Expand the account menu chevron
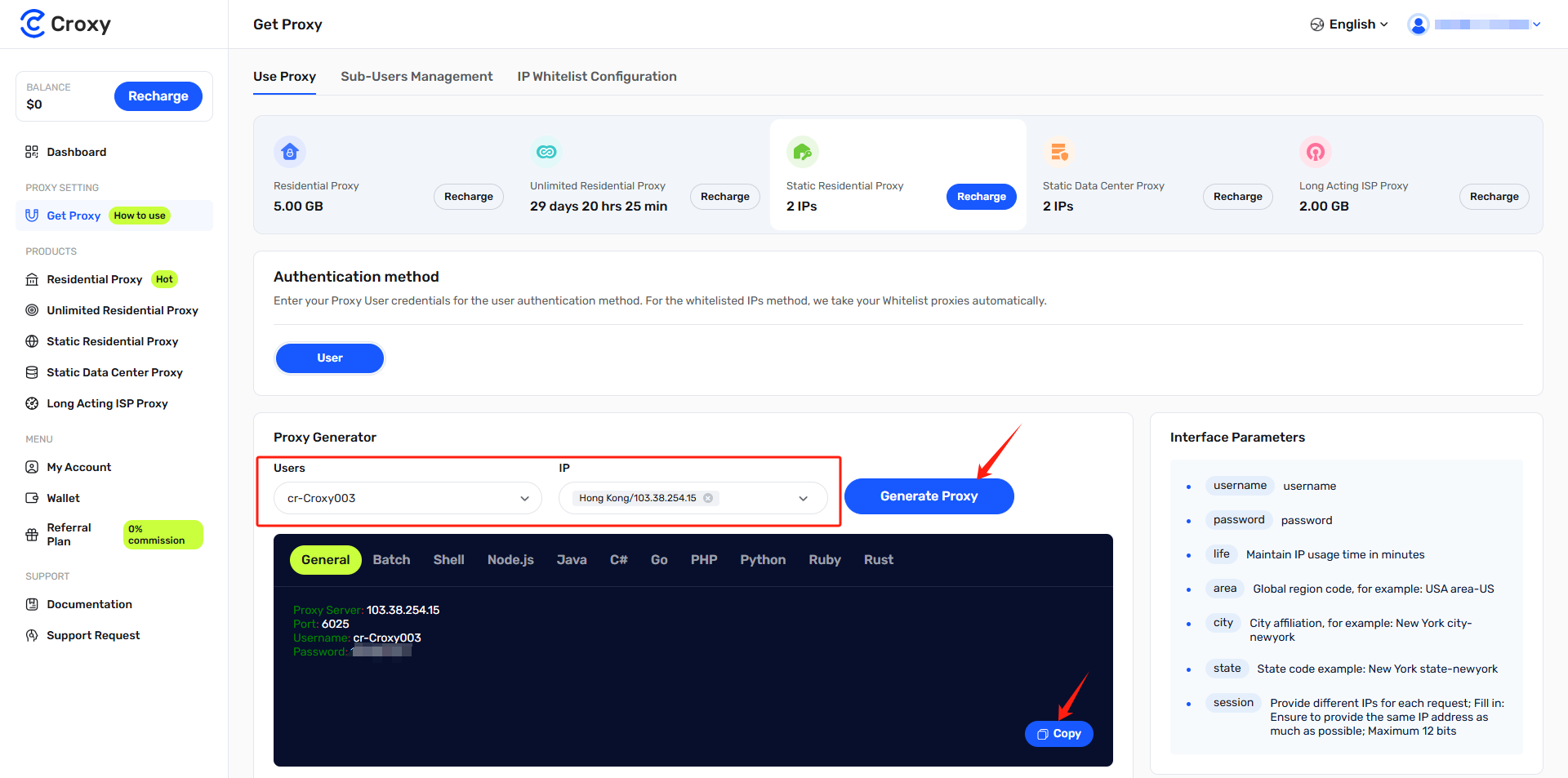This screenshot has height=778, width=1568. [1537, 24]
